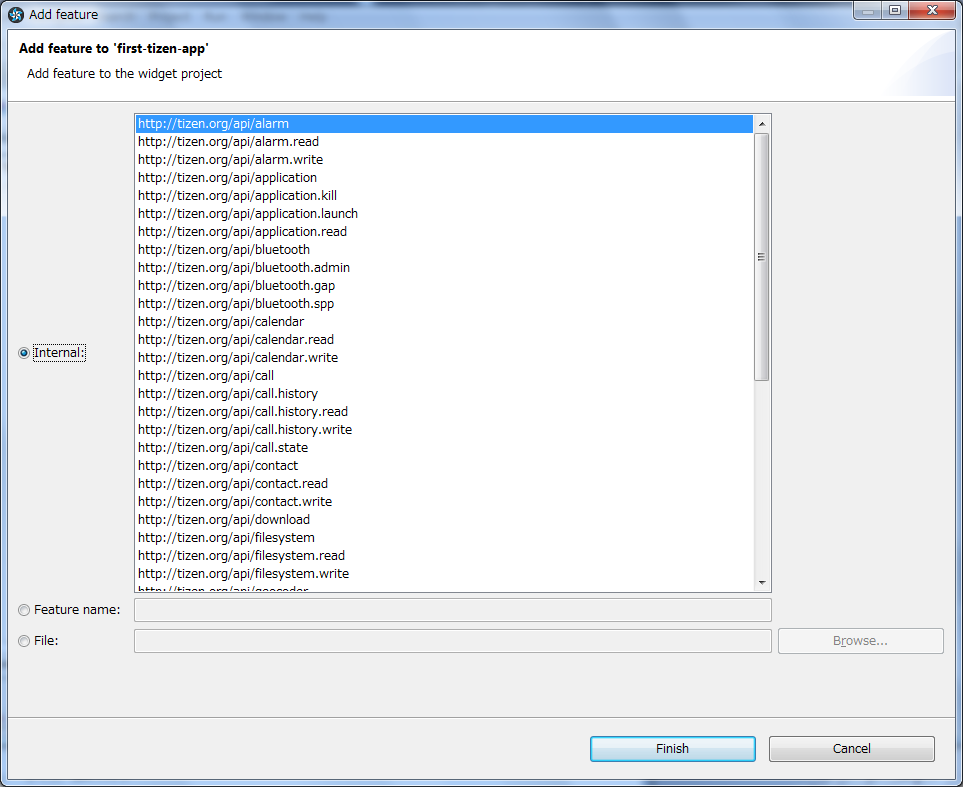Screen dimensions: 963x787
Task: Select the application.read feature entry
Action: [x=445, y=232]
